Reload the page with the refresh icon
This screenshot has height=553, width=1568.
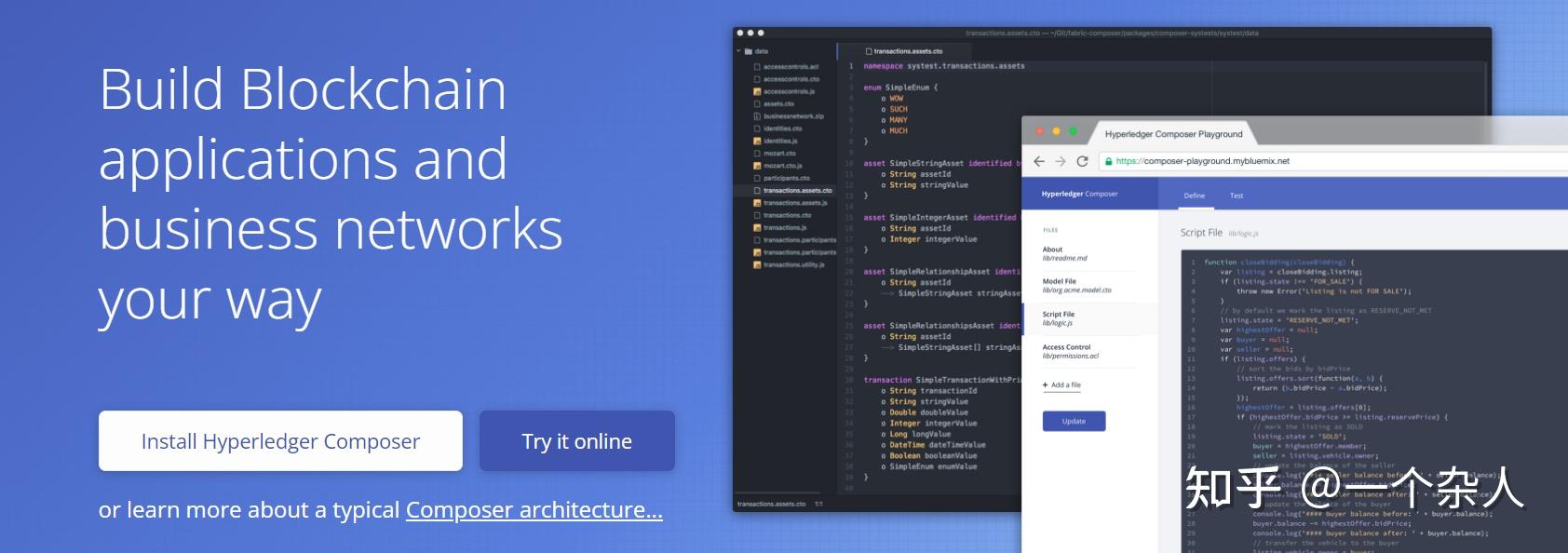pyautogui.click(x=1082, y=161)
